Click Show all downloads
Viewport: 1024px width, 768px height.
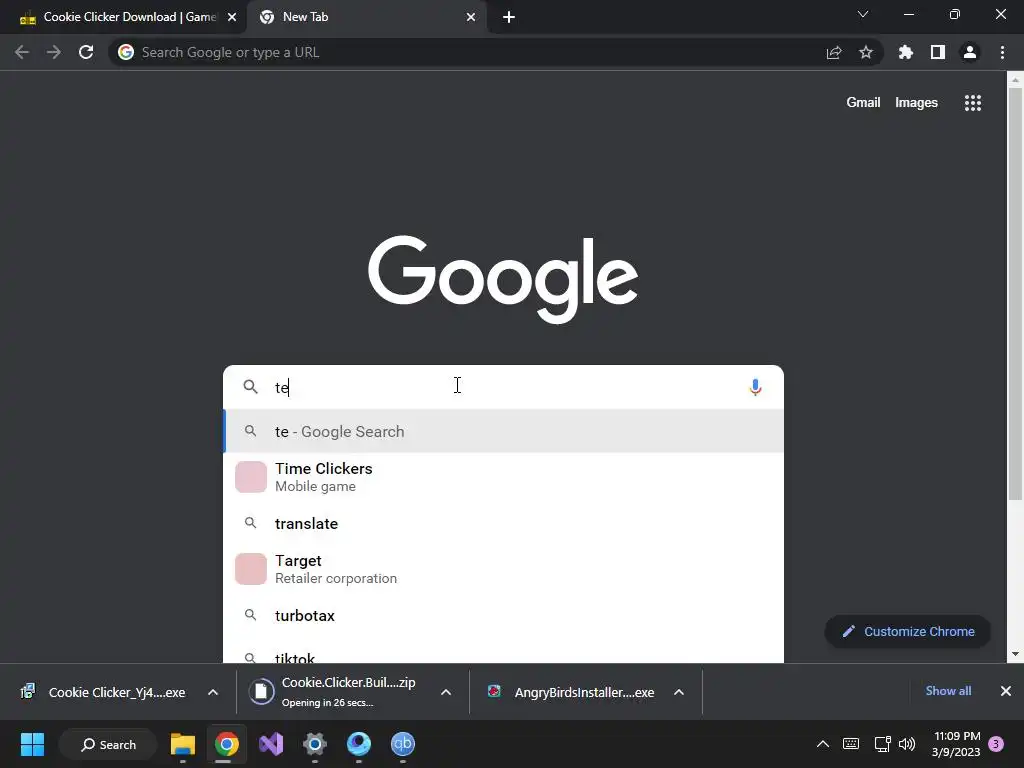(x=948, y=691)
